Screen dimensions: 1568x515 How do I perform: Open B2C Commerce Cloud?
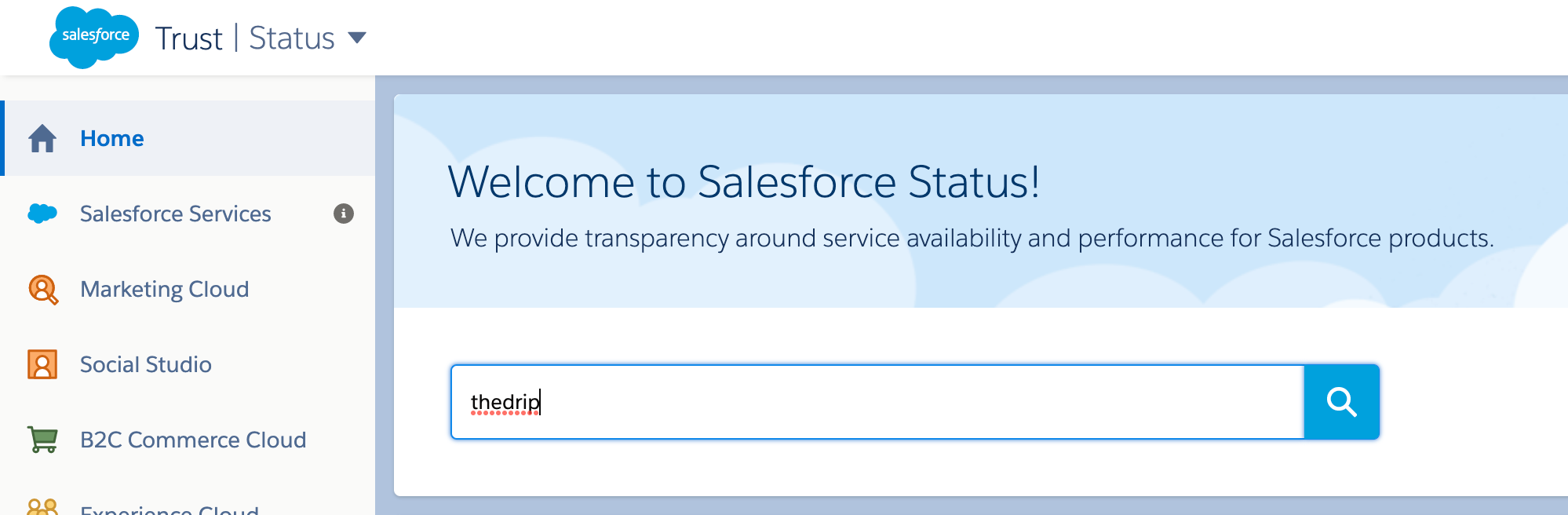pyautogui.click(x=193, y=440)
